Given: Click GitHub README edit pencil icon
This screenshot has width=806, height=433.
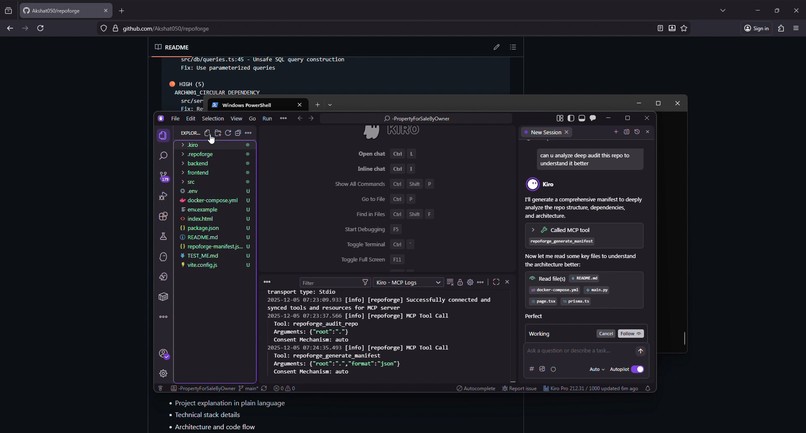Looking at the screenshot, I should [x=497, y=47].
